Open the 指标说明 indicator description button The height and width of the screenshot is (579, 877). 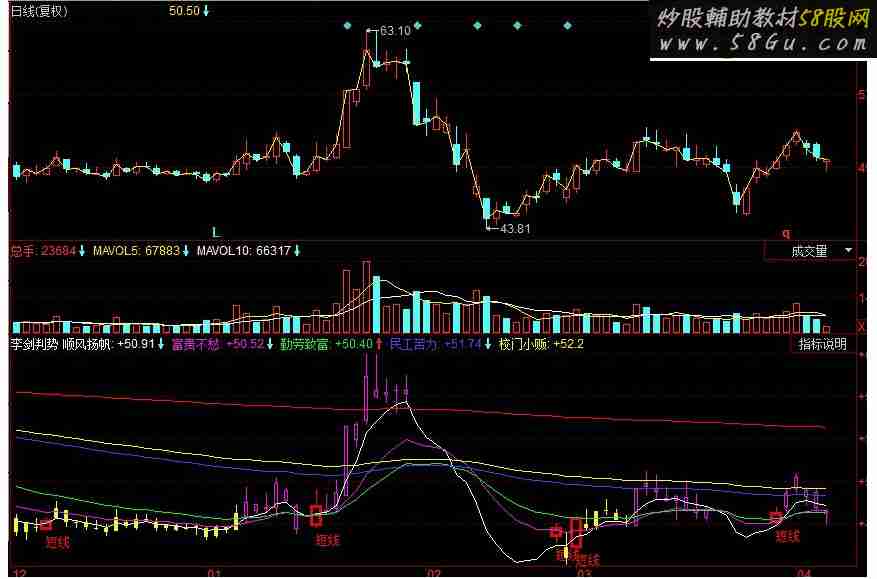[x=823, y=344]
